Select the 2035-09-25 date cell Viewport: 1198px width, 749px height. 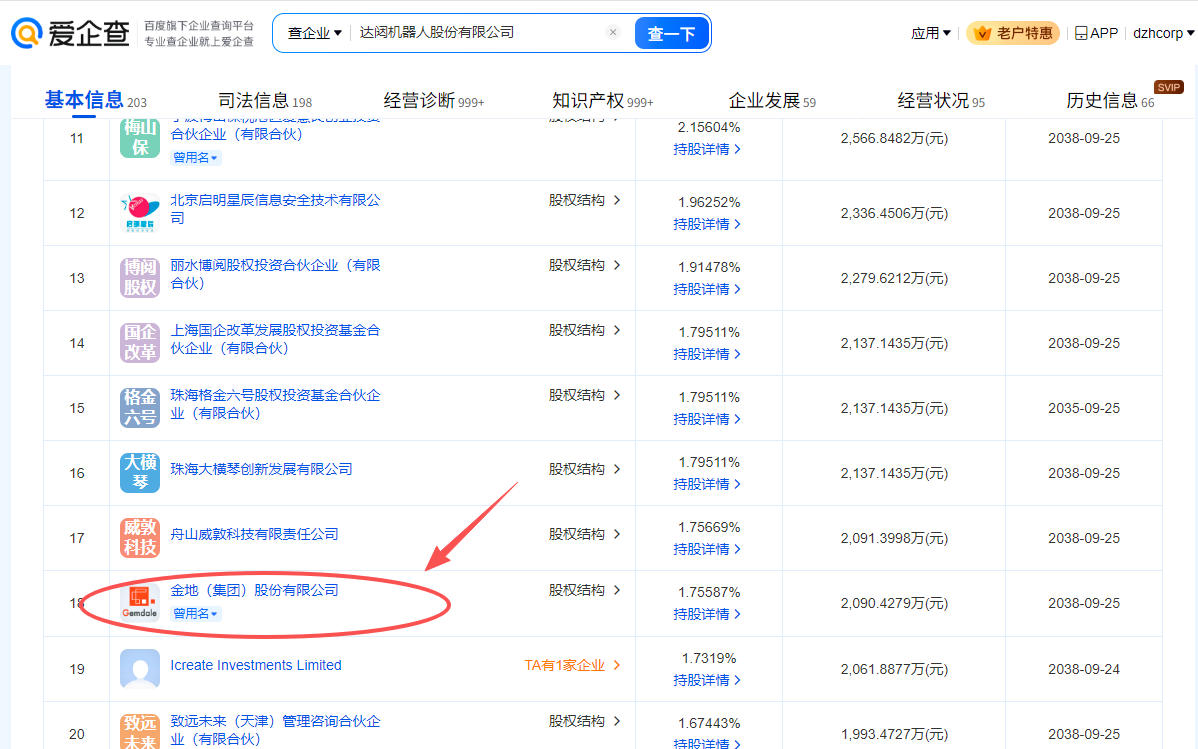1083,408
